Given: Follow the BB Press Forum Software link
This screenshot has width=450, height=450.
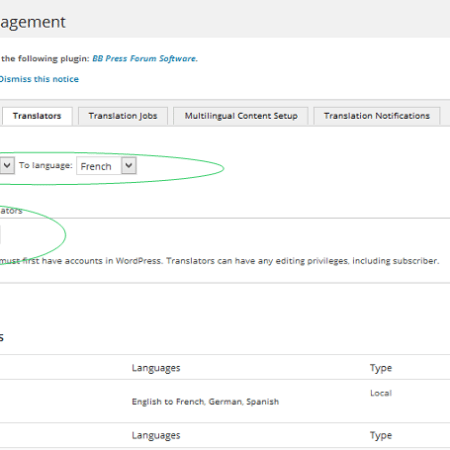Looking at the screenshot, I should point(145,59).
